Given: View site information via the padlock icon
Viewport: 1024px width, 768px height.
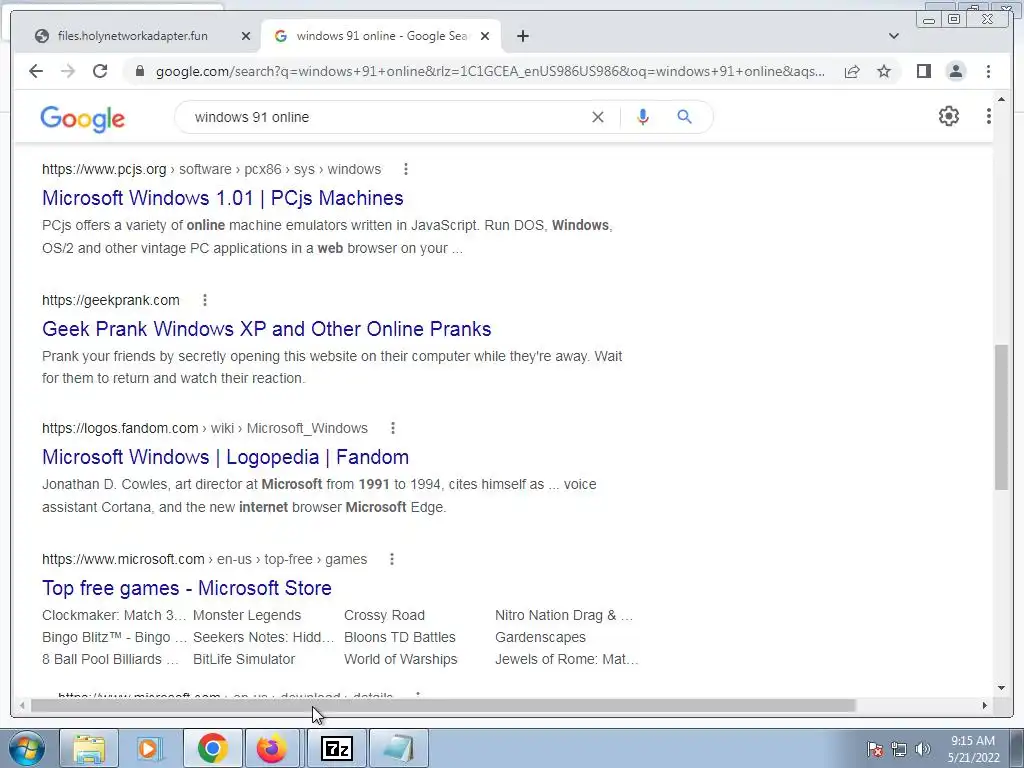Looking at the screenshot, I should tap(140, 71).
